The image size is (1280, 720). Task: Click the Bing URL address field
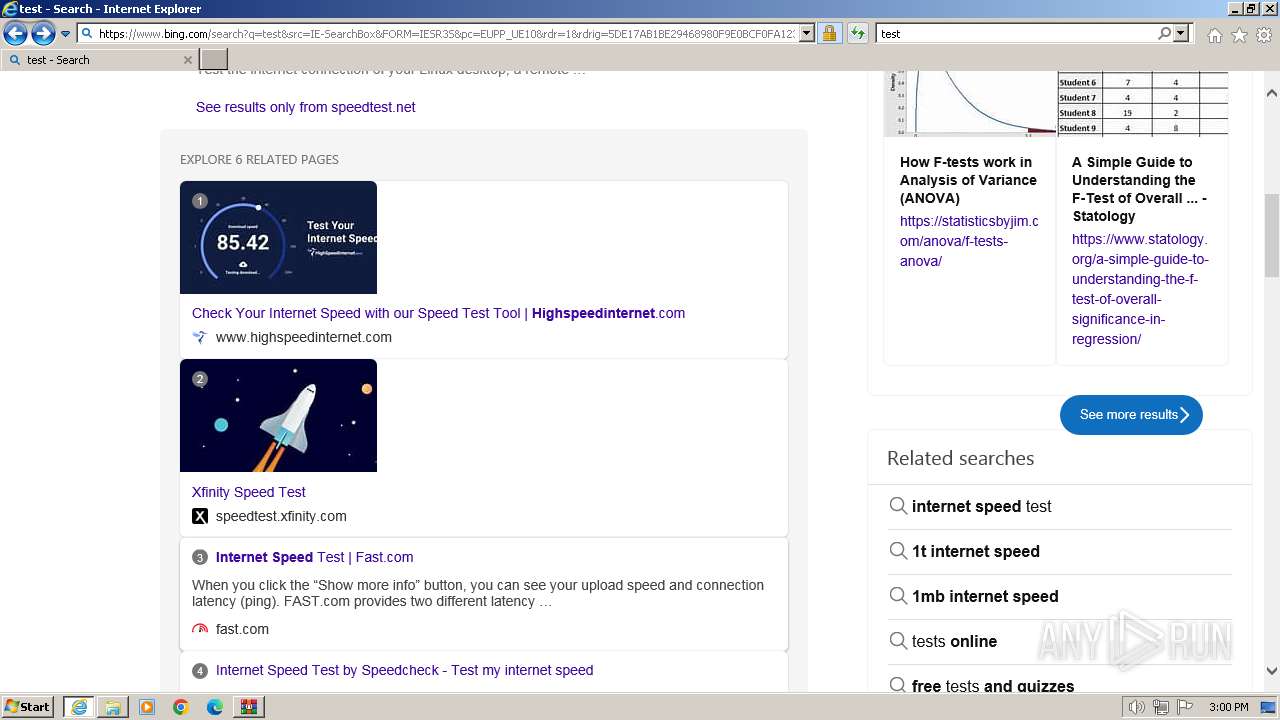(447, 33)
